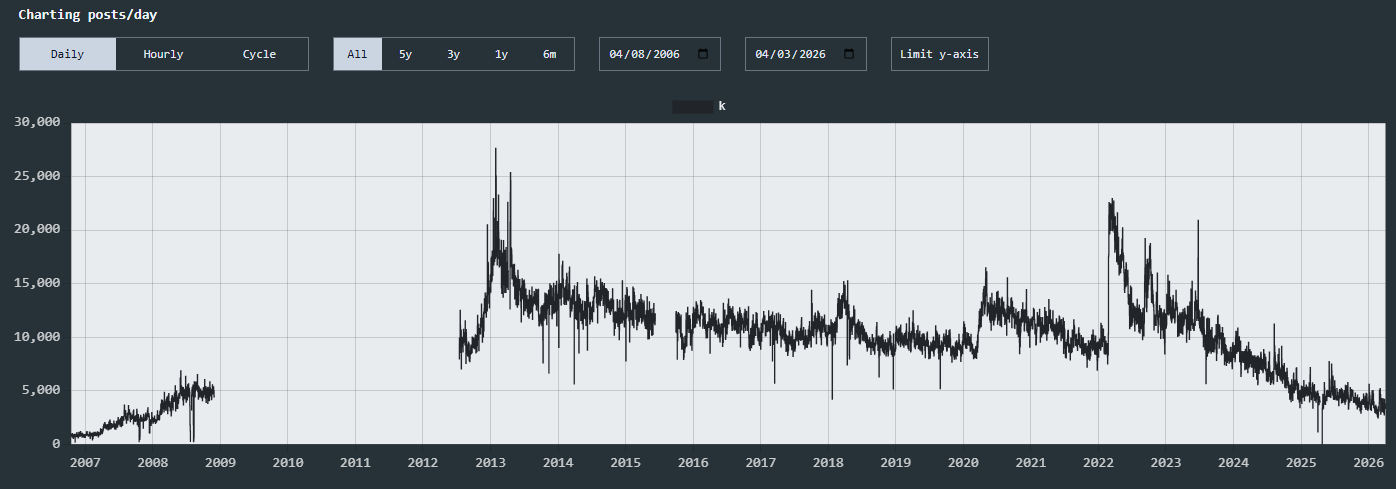The height and width of the screenshot is (489, 1396).
Task: Show the last 6m range
Action: coord(549,54)
